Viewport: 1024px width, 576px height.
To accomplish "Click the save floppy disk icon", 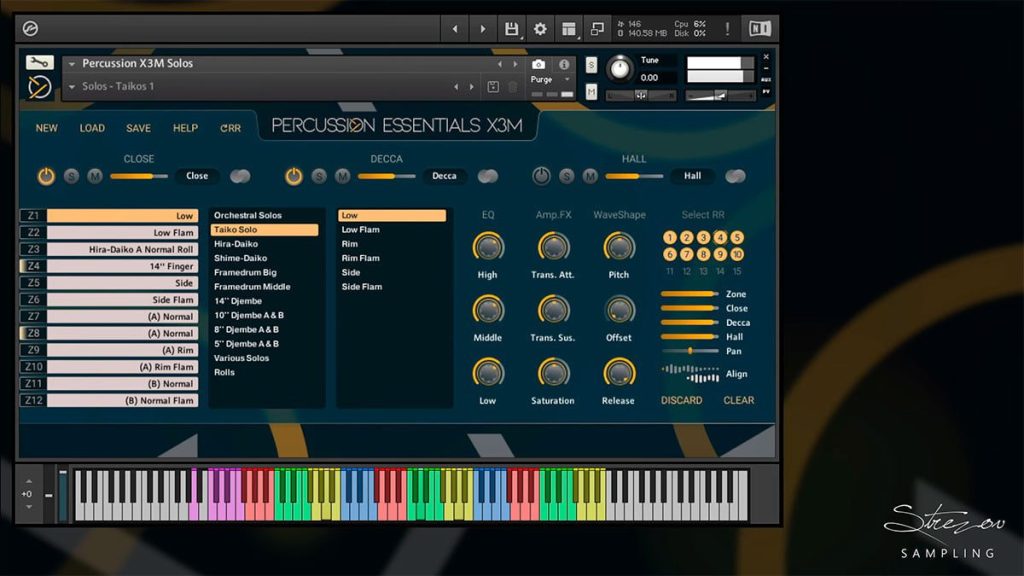I will [511, 29].
